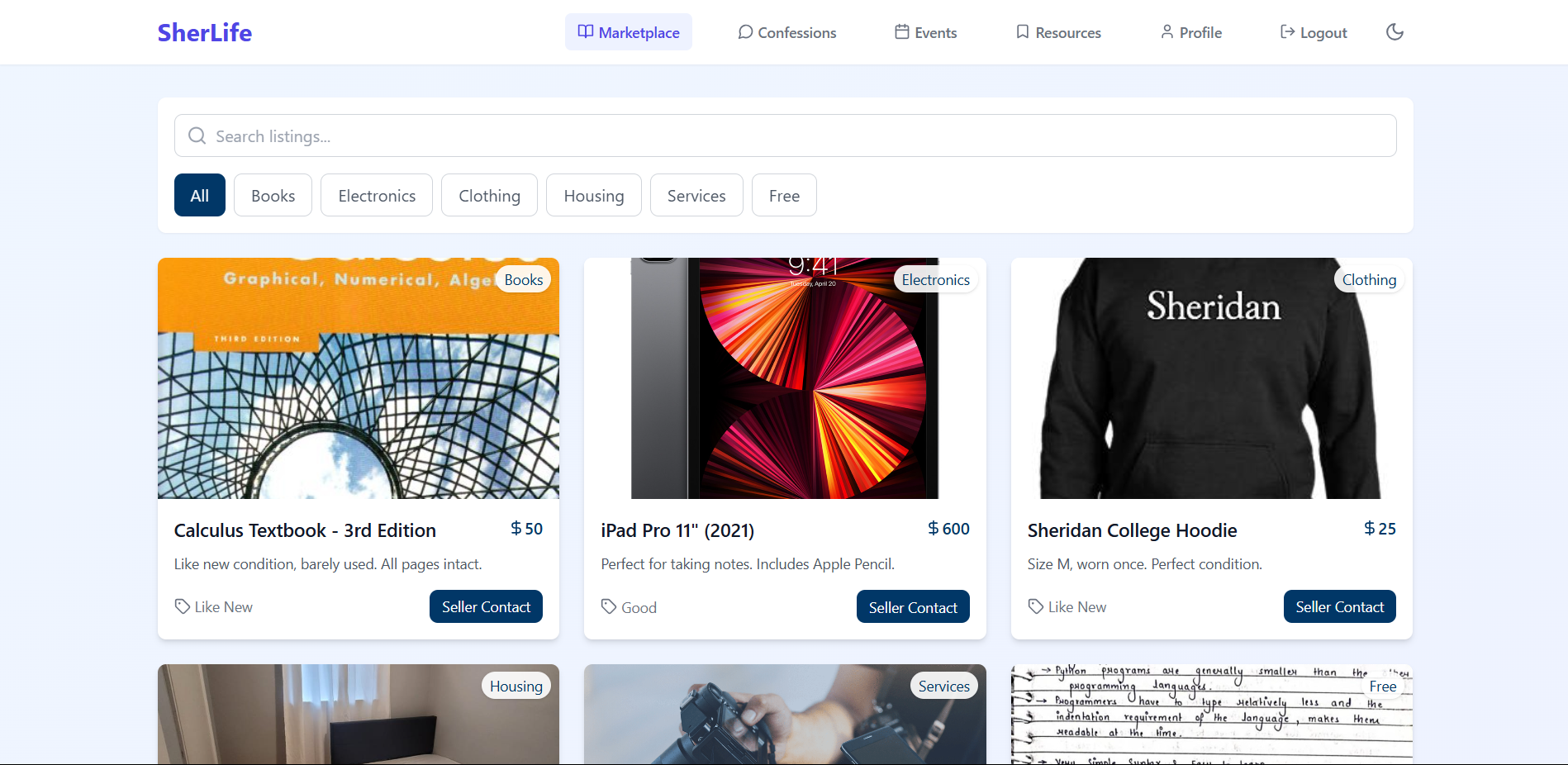Click the Resources bookmark icon
1568x765 pixels.
1023,31
